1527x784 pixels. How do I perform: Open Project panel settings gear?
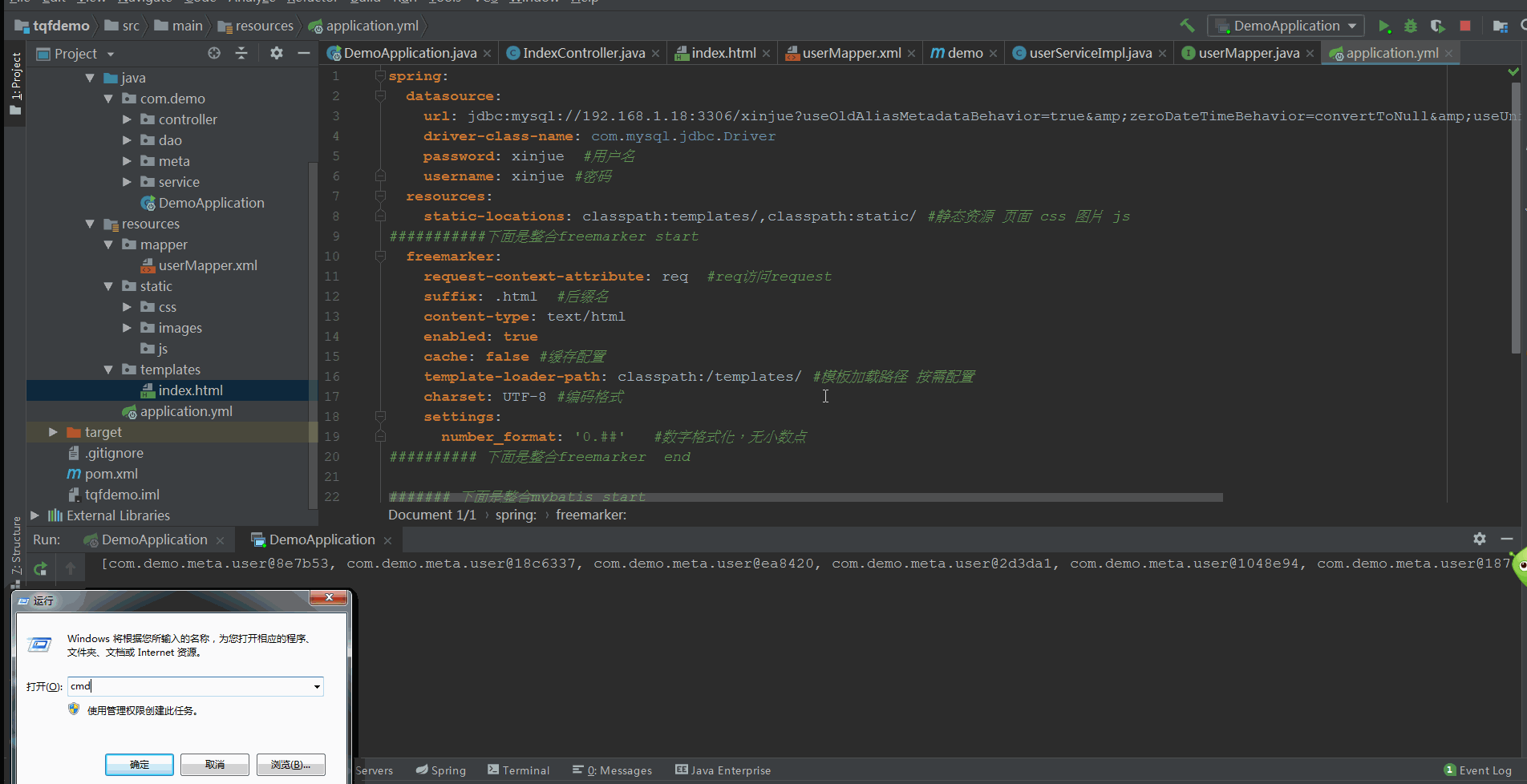click(x=277, y=53)
